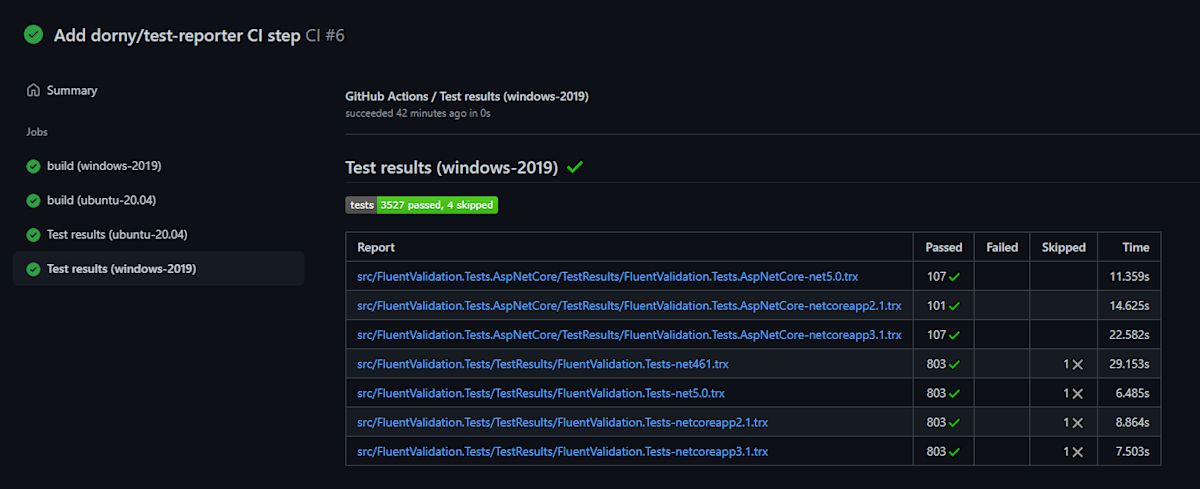Open the AspNetCore-netcoreapp2.1.trx report link
Screen dimensions: 1200x489
pyautogui.click(x=629, y=306)
